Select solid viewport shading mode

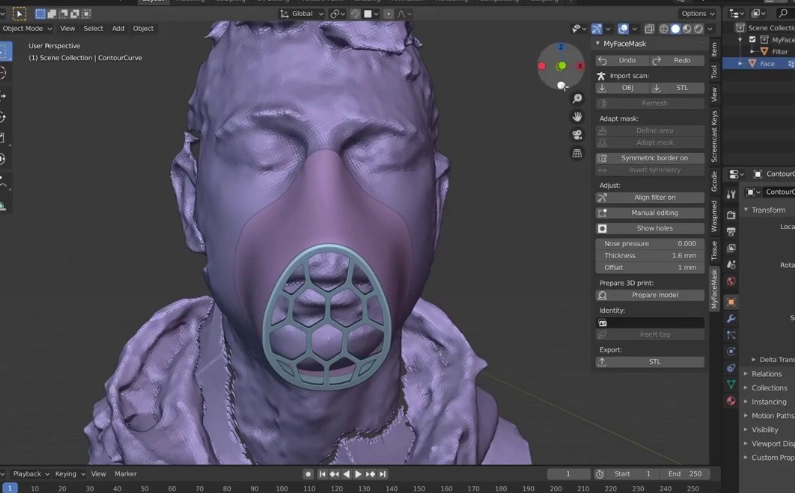point(675,29)
